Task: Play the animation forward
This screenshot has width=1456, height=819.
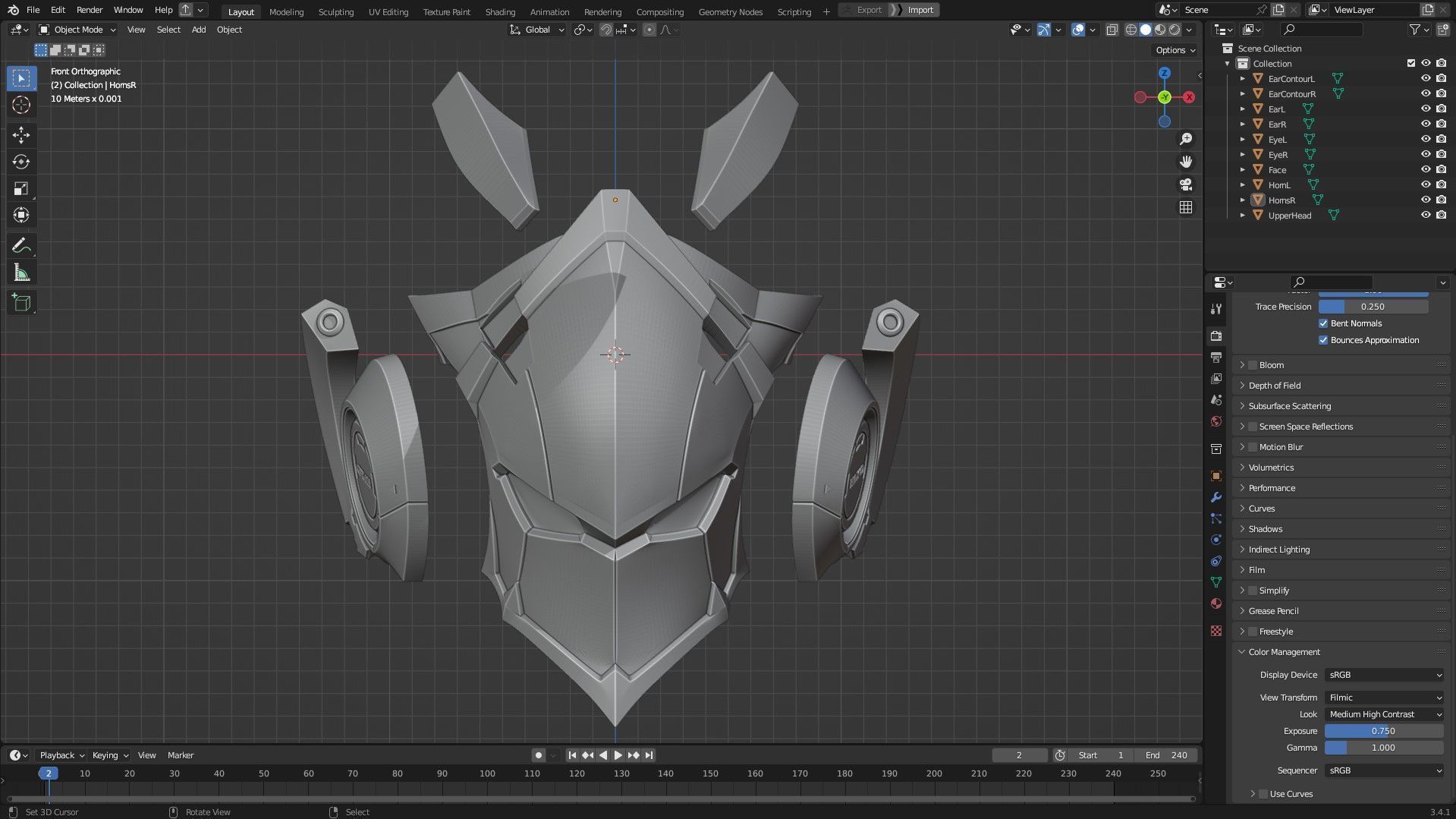Action: 618,755
